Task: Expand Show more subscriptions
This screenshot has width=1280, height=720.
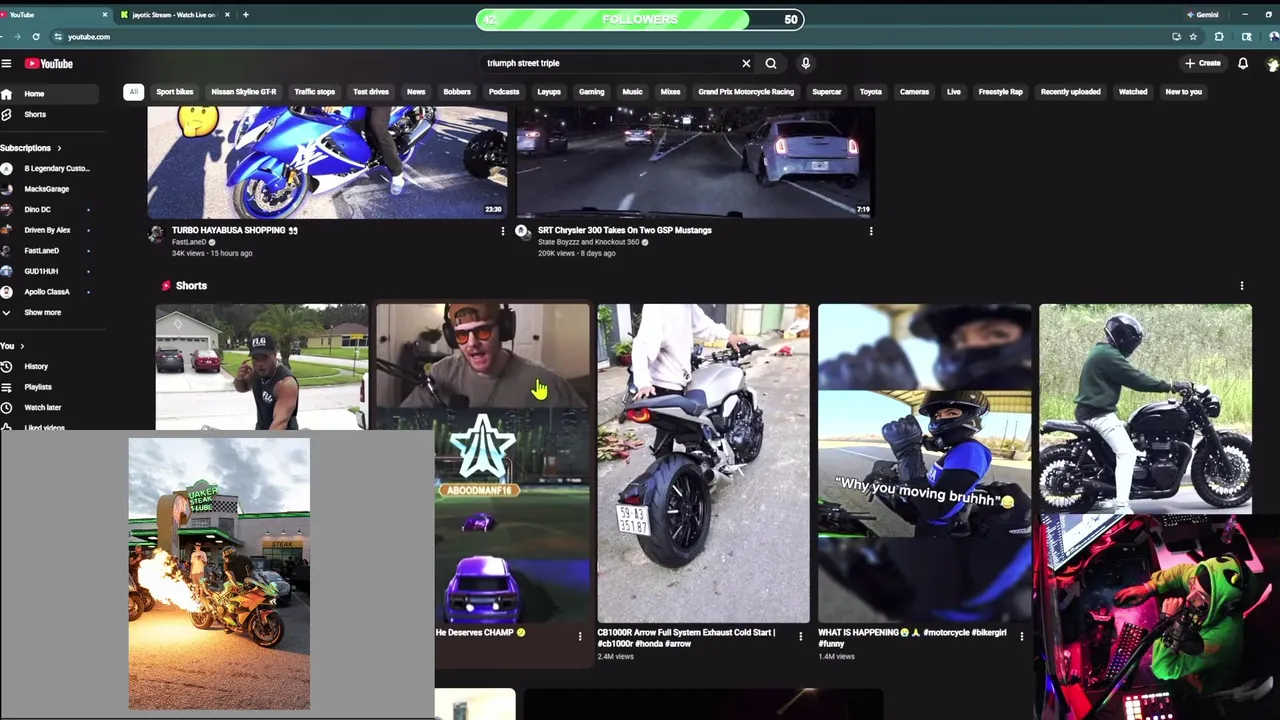Action: coord(43,312)
